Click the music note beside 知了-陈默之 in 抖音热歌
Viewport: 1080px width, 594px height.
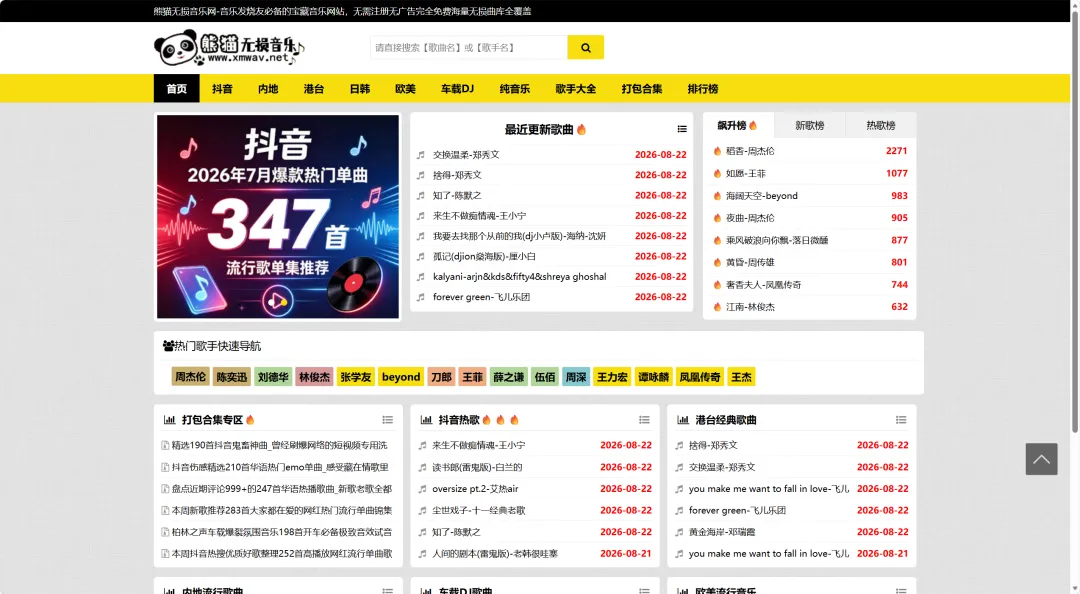(x=422, y=532)
